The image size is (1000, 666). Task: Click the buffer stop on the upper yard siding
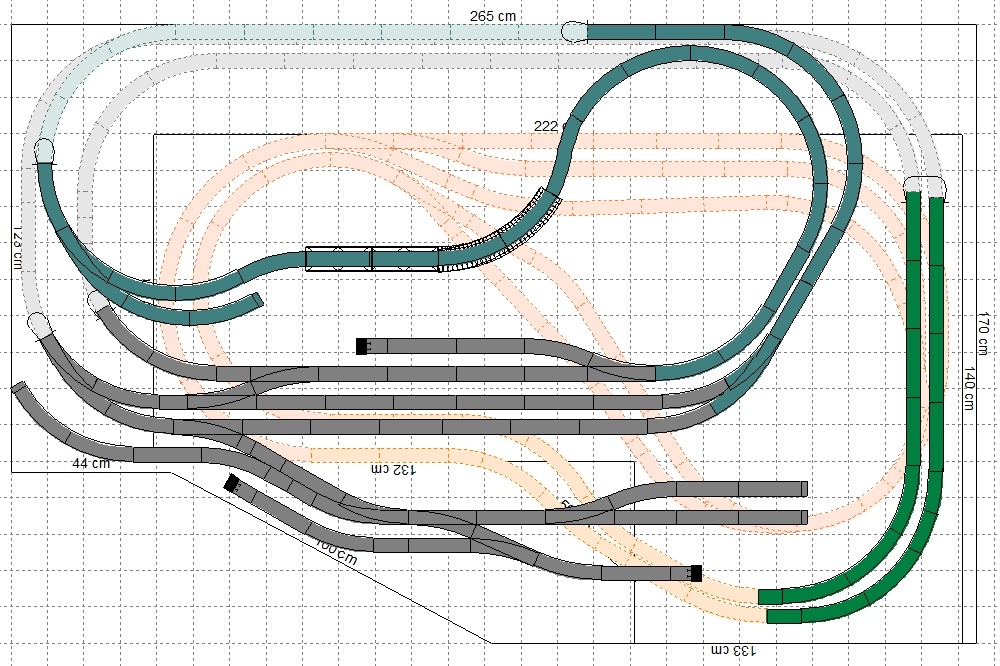pos(362,346)
